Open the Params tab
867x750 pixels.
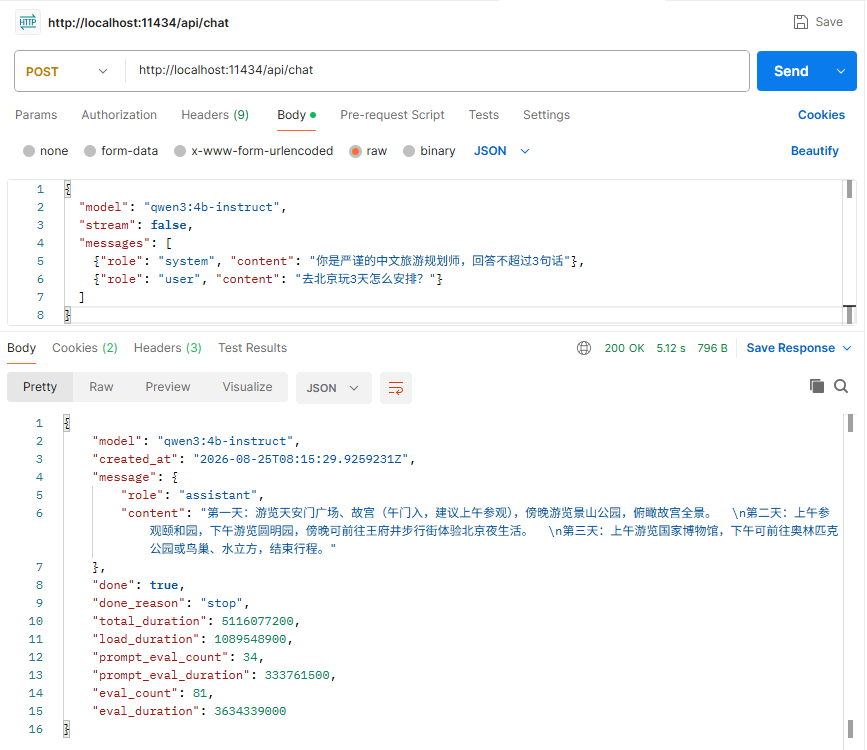[x=36, y=115]
